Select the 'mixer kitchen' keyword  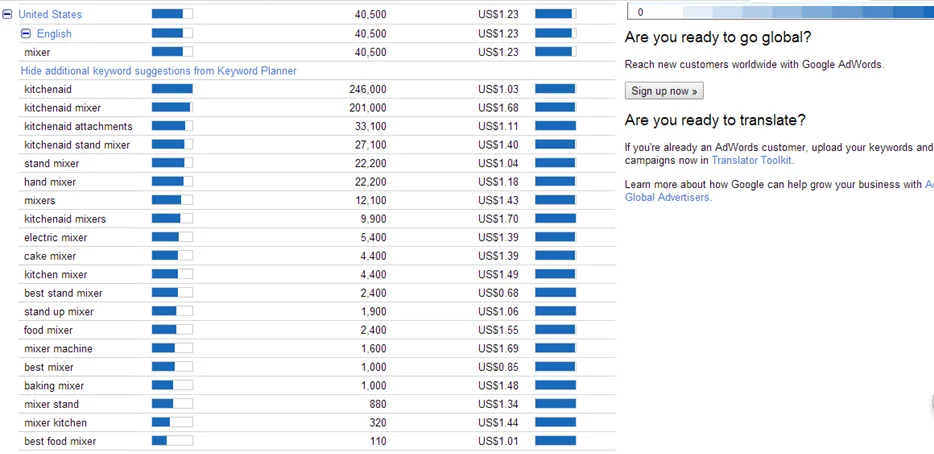coord(55,422)
